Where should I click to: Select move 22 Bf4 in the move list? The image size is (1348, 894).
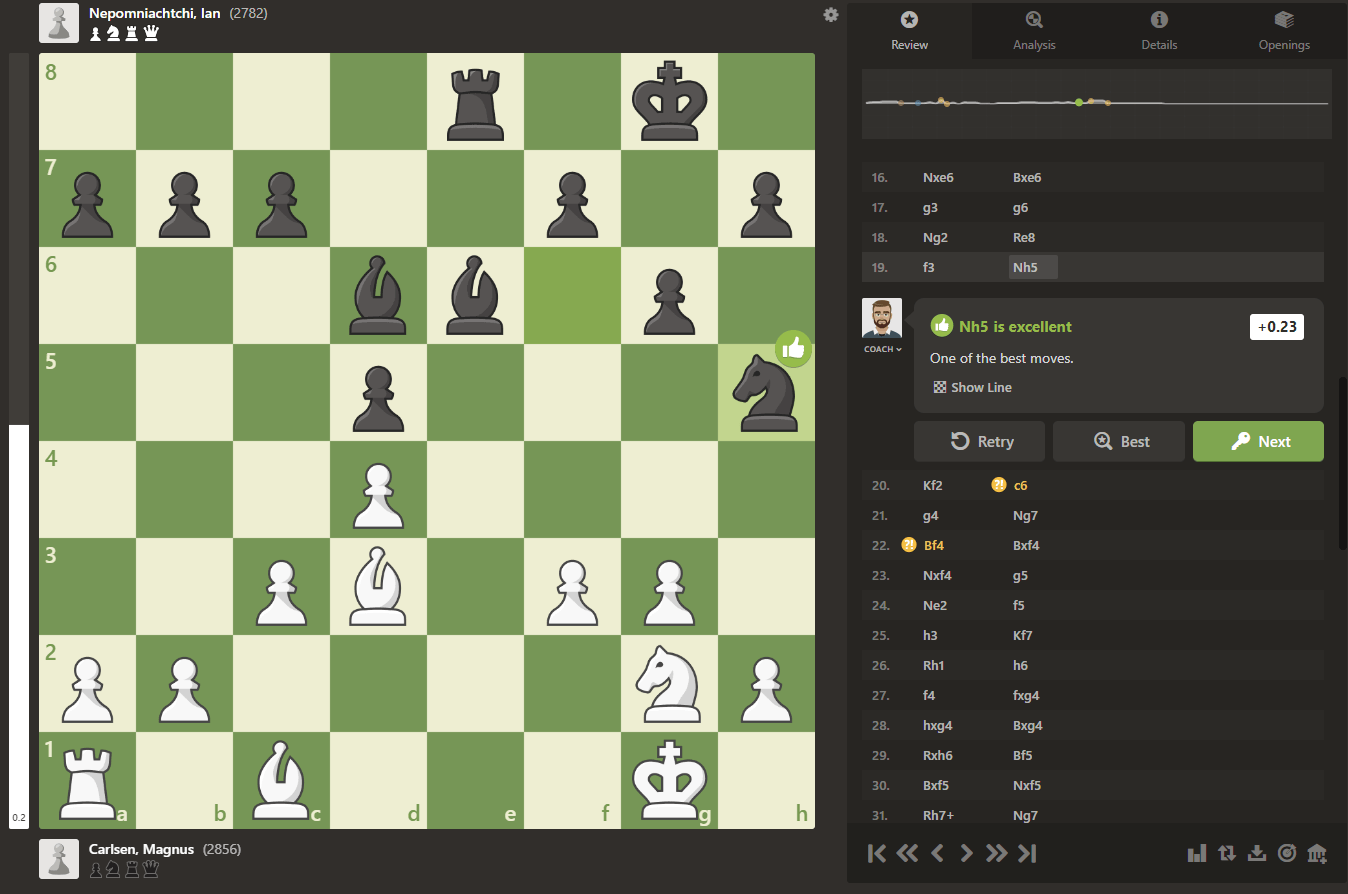[x=933, y=545]
